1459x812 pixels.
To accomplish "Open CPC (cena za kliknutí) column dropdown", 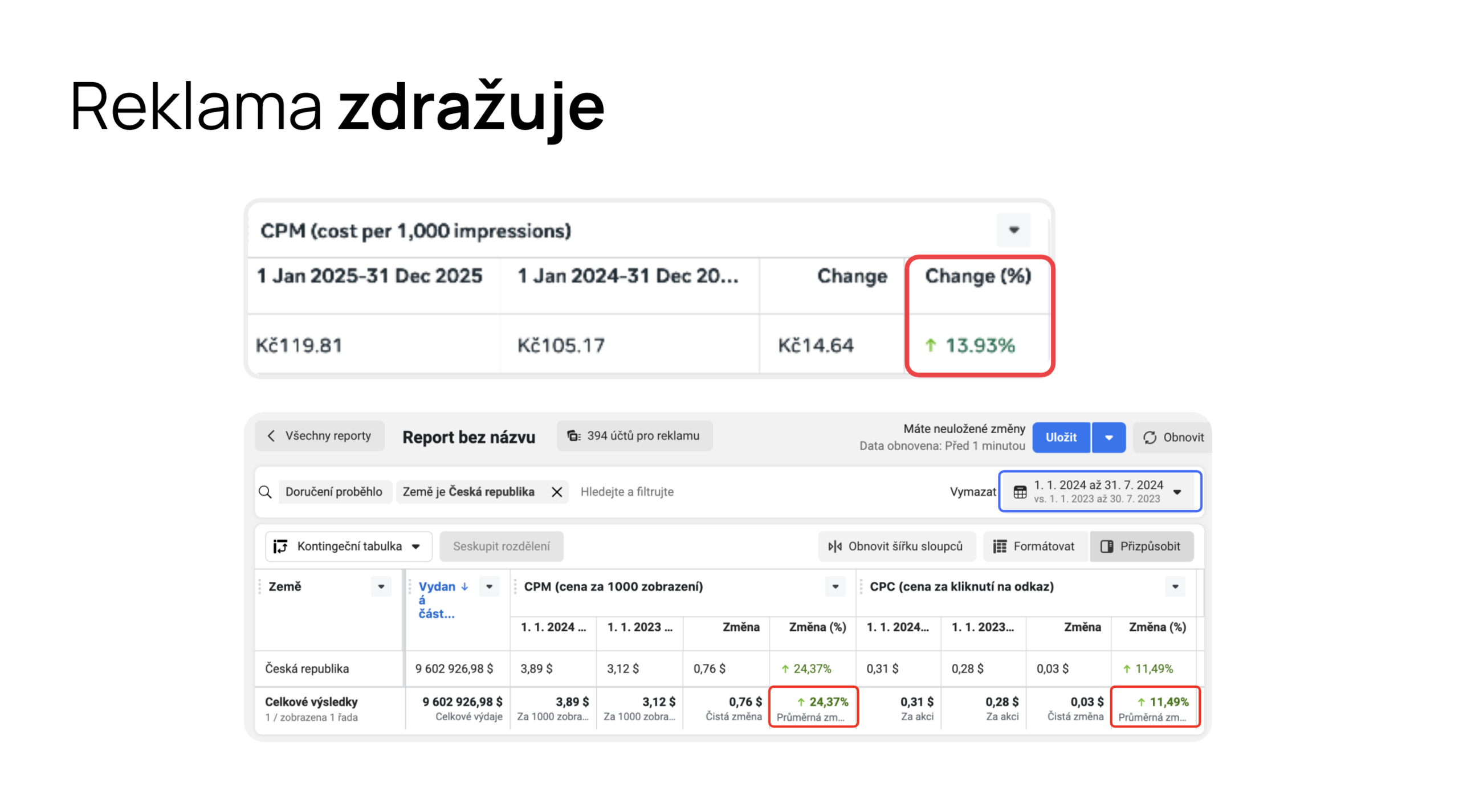I will point(1175,587).
